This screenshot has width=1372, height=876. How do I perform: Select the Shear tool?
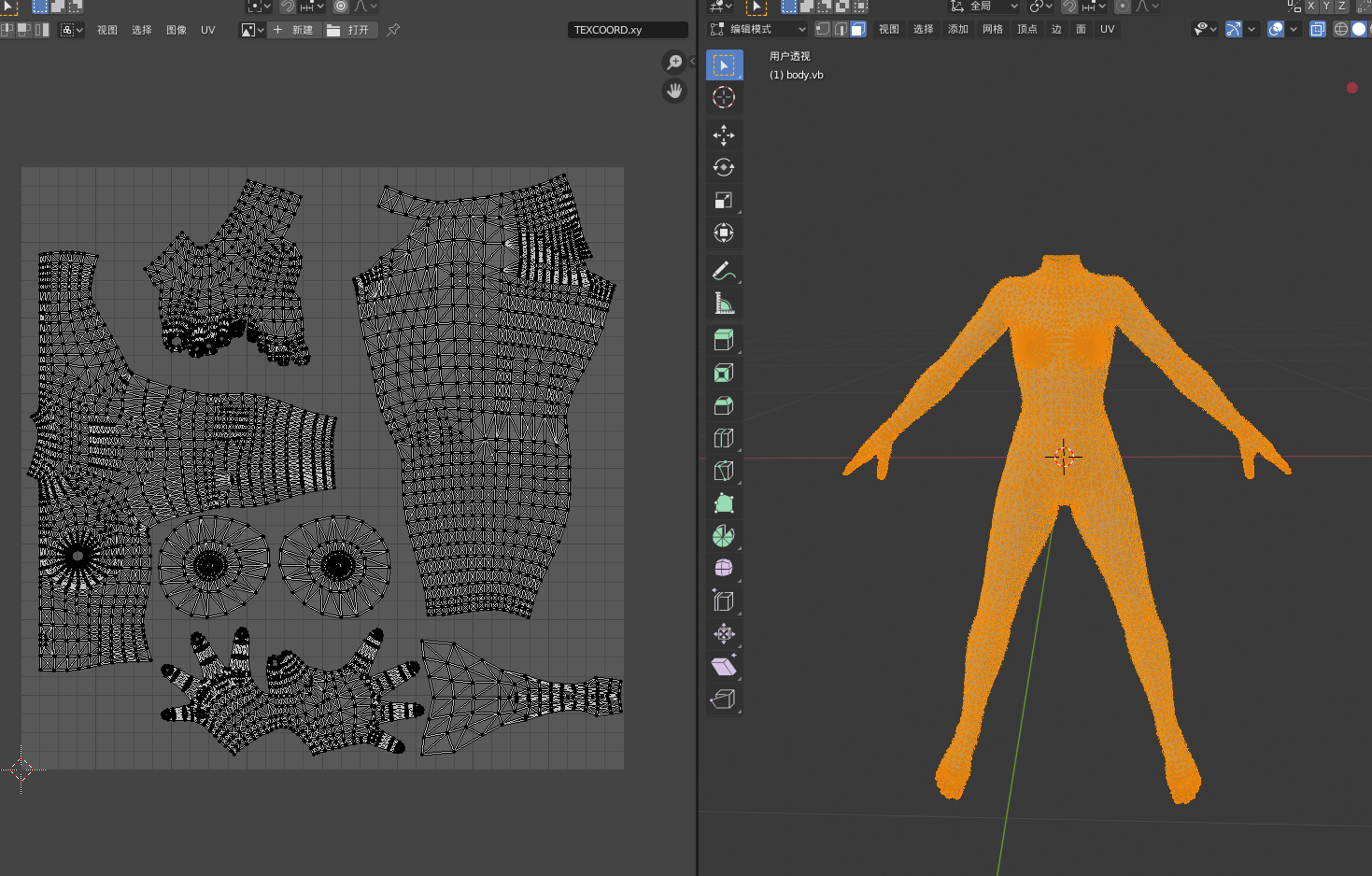724,666
